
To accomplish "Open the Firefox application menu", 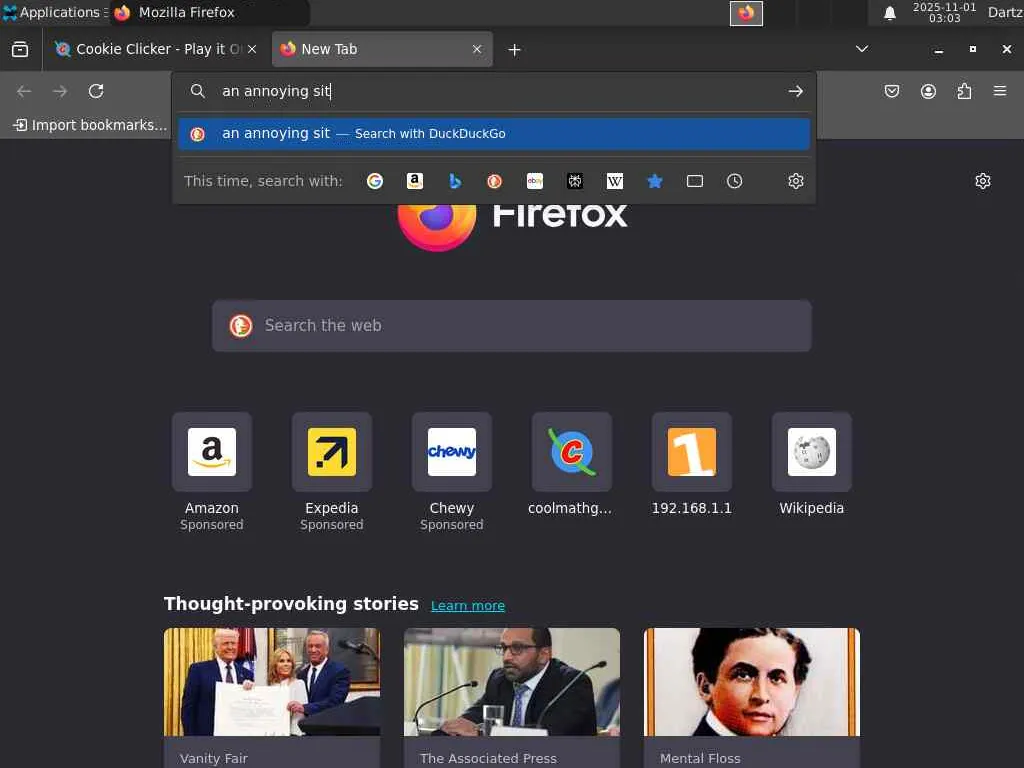I will tap(1000, 91).
